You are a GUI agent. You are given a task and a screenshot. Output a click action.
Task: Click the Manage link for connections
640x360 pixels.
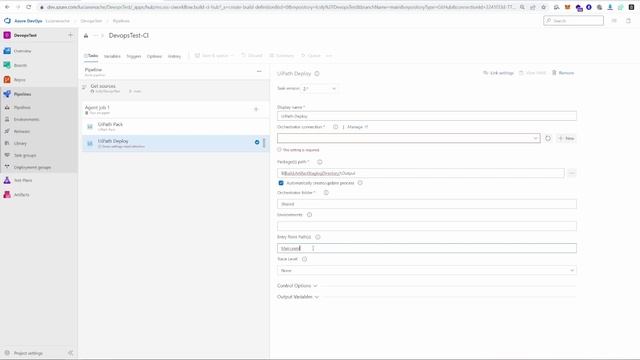358,127
